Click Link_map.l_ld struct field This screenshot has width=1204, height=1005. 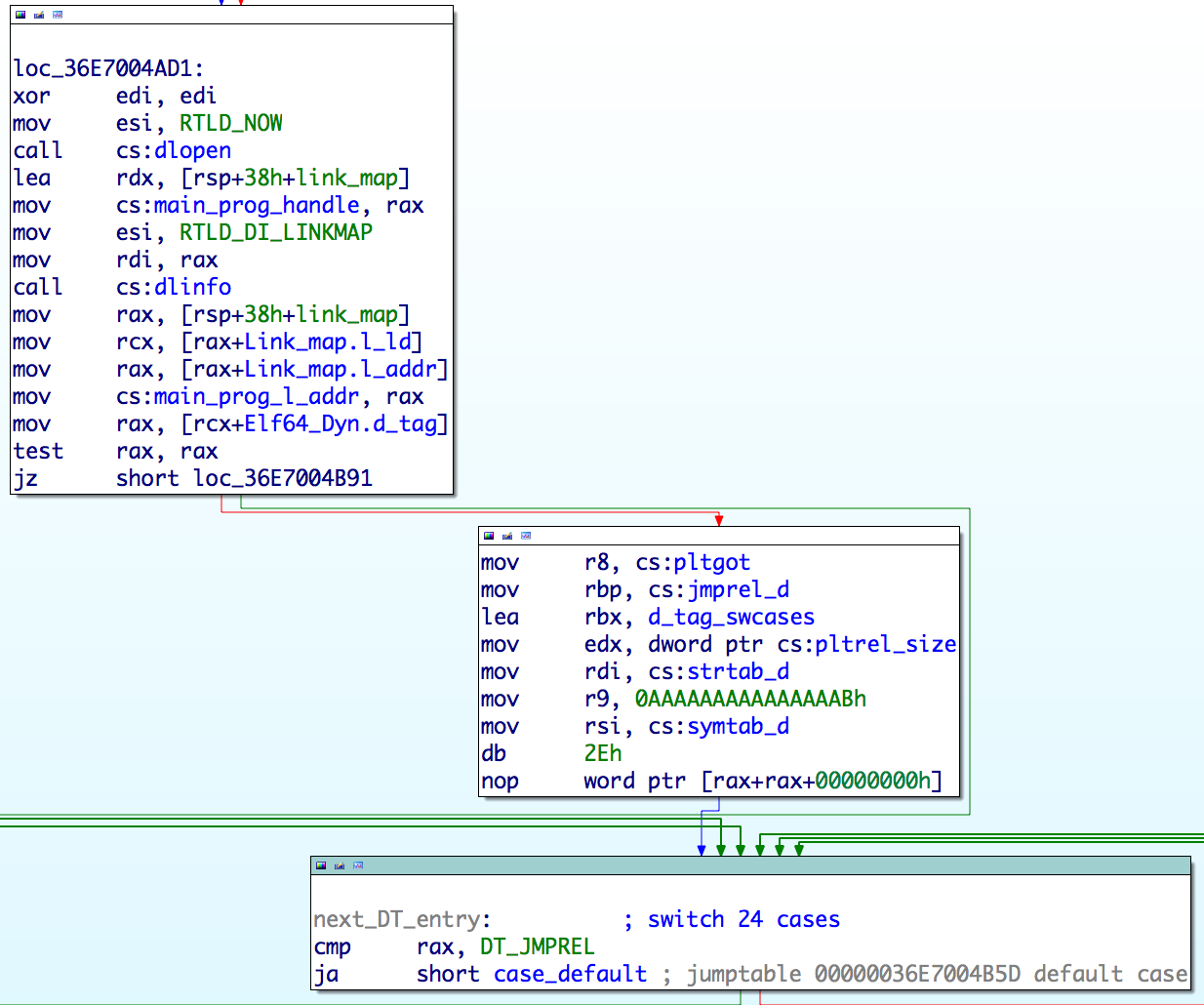point(328,342)
